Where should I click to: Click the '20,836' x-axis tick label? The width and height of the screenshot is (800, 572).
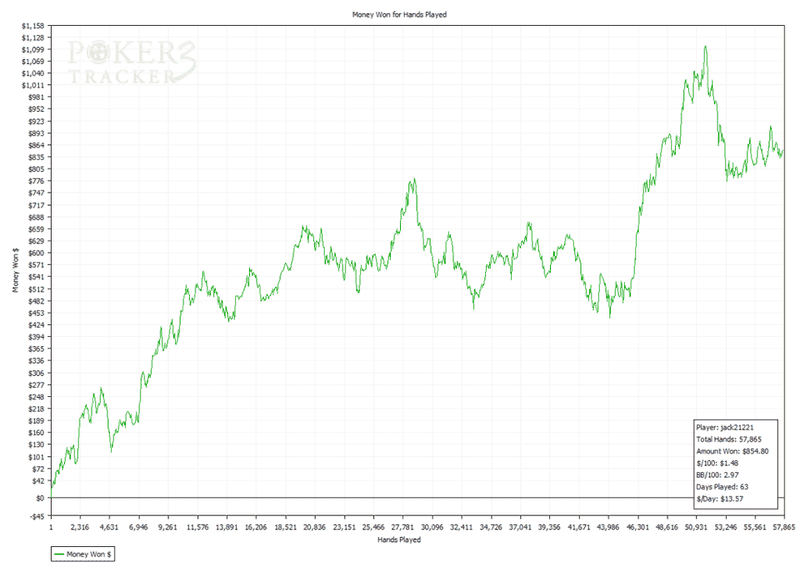[314, 527]
